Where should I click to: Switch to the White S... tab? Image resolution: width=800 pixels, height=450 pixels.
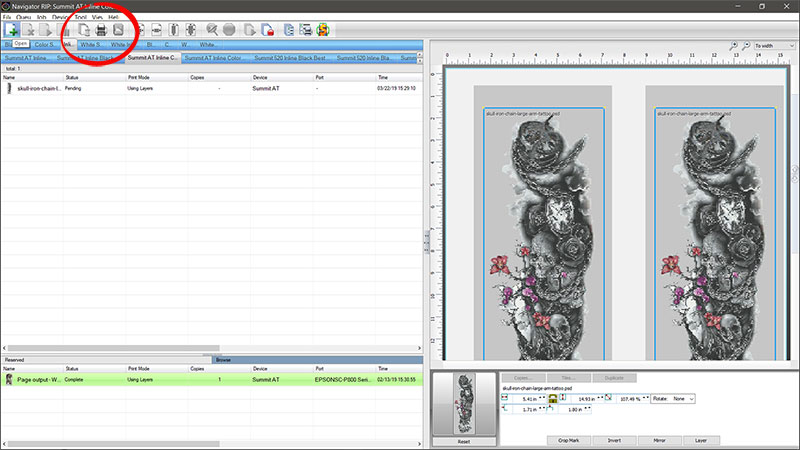tap(91, 45)
